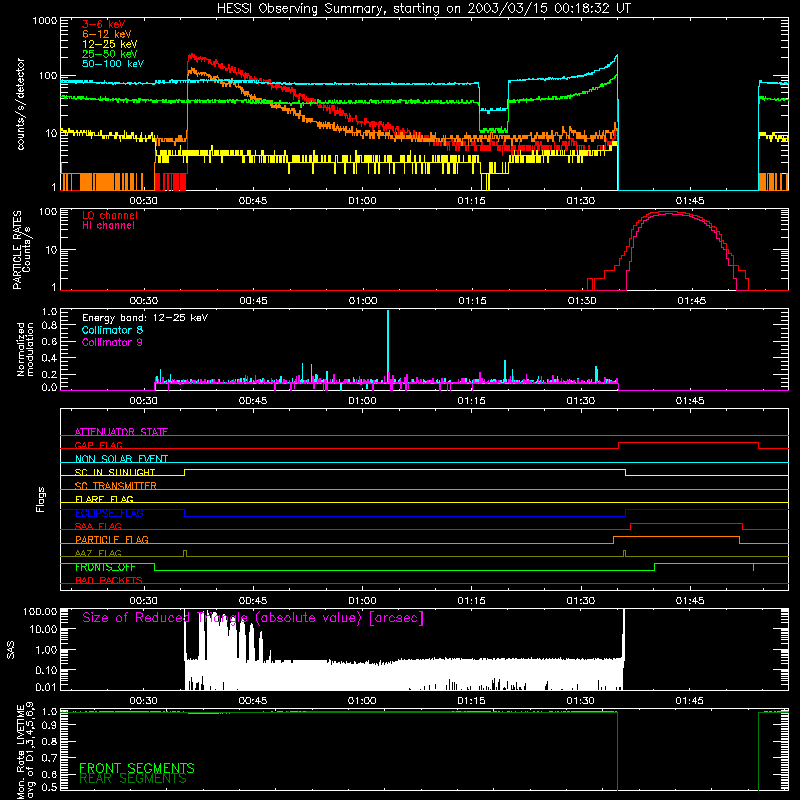
Task: Select the Collimator 8 legend label
Action: tap(112, 330)
